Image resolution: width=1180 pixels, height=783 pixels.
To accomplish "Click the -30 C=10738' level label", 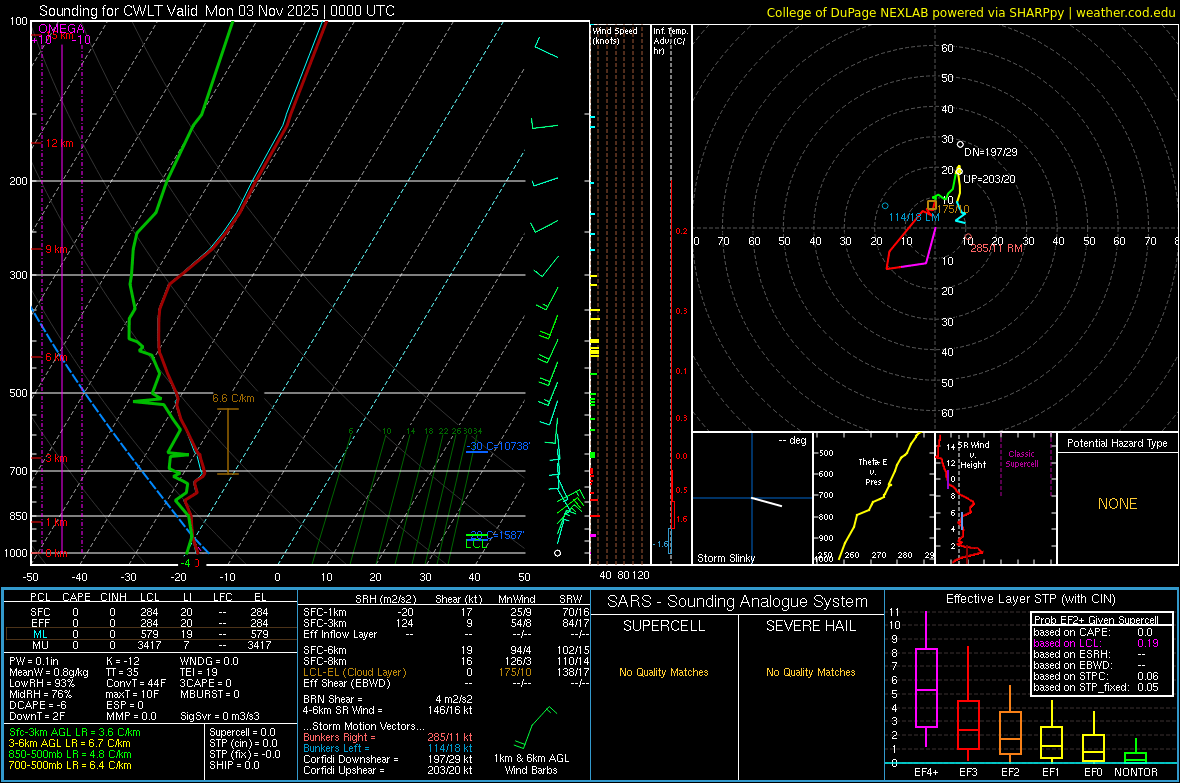I will (499, 446).
